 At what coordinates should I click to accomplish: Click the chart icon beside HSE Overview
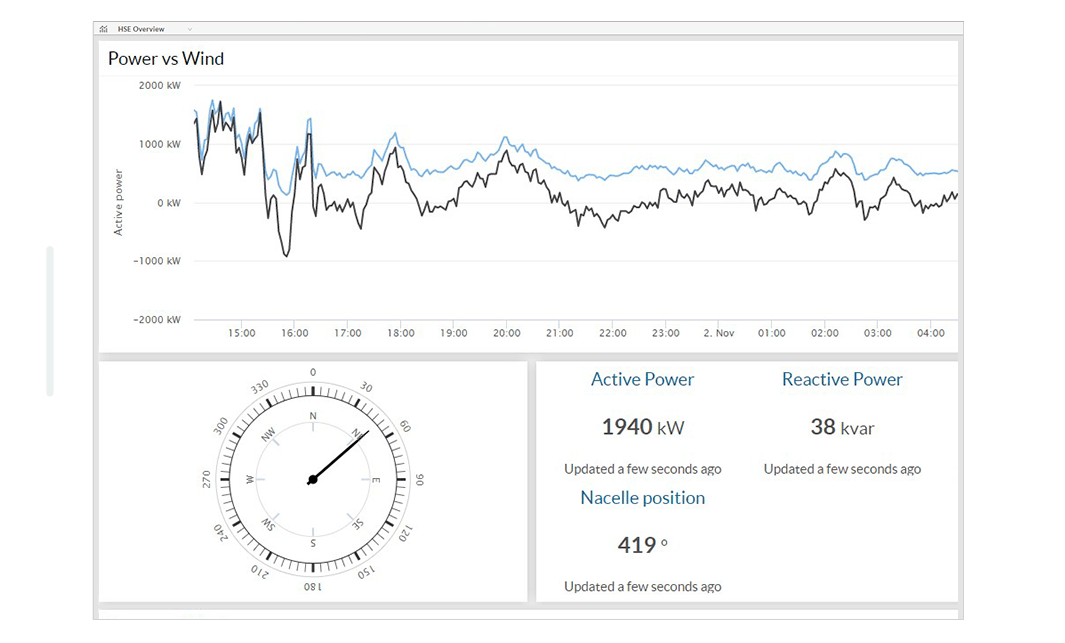point(104,29)
